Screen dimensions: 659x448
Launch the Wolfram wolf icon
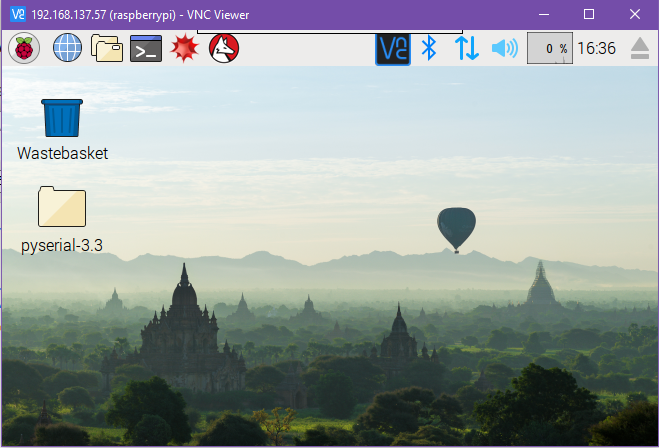(224, 48)
